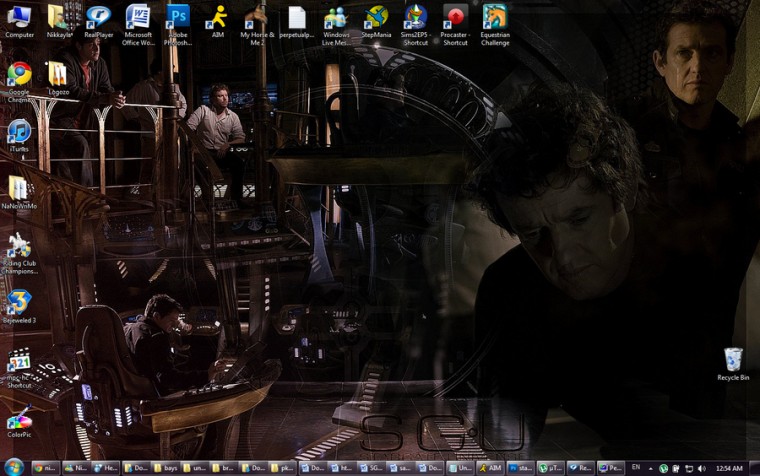Switch to the Messenger 'Ni...' taskbar window
The image size is (760, 476).
click(x=76, y=468)
